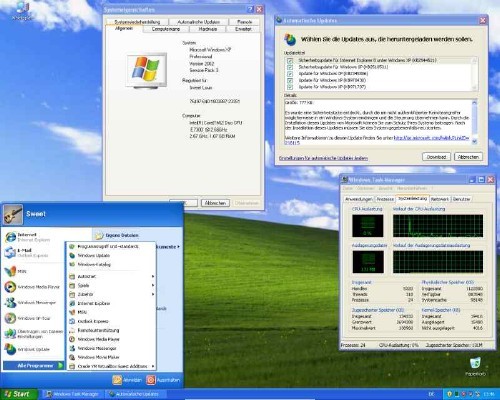Click the taskbar clock
The width and height of the screenshot is (500, 400).
coord(489,395)
